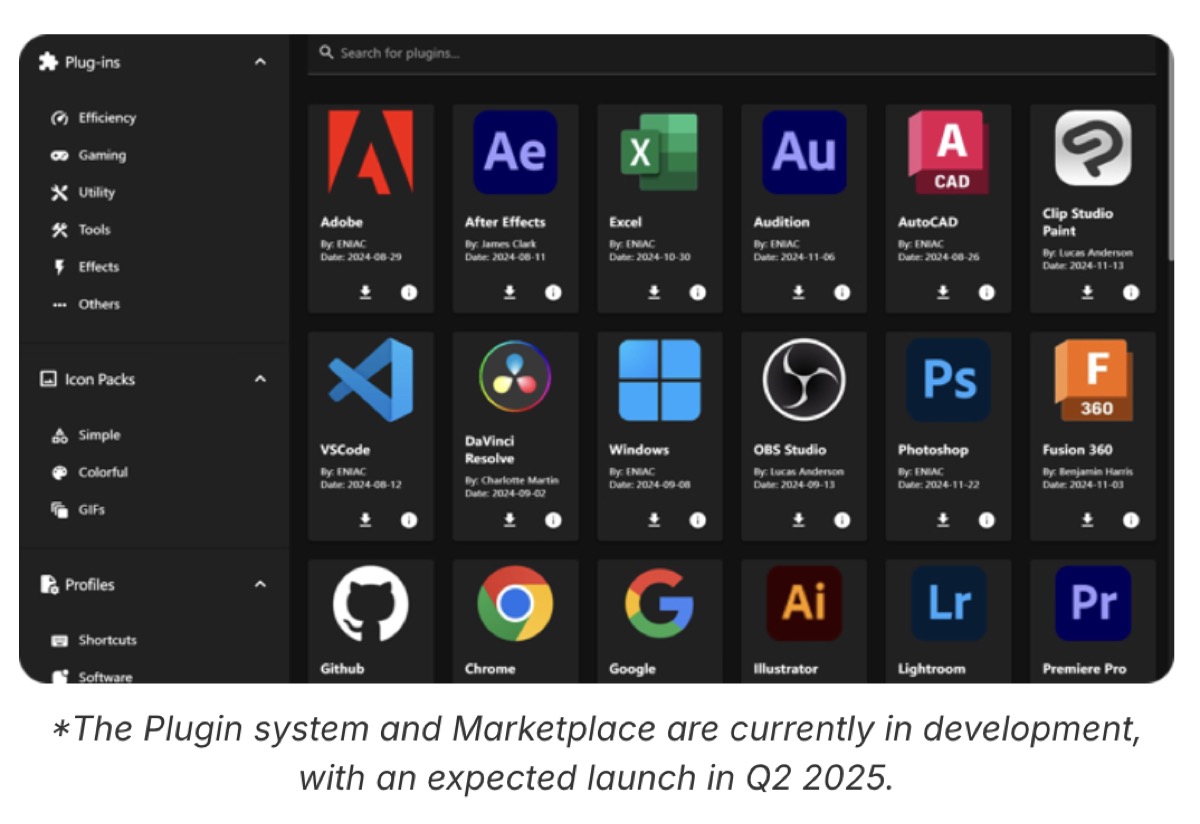
Task: Click info icon on OBS Studio card
Action: click(842, 520)
